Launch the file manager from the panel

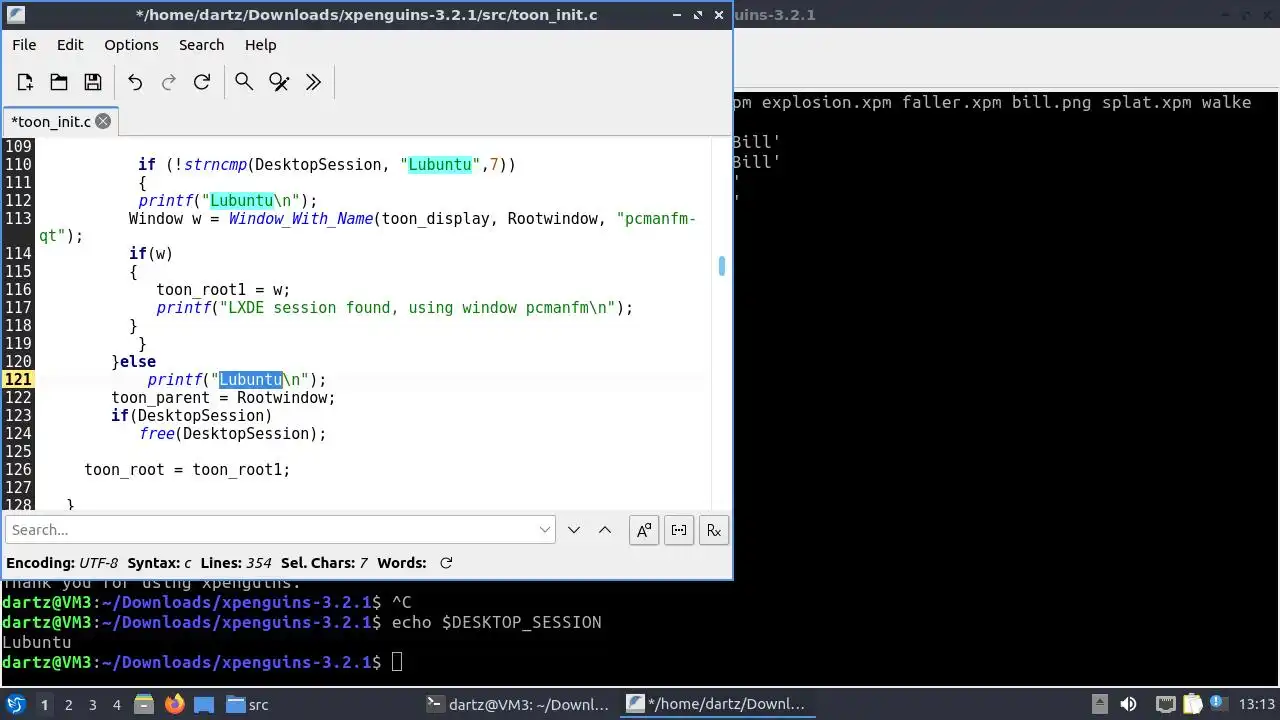[143, 705]
